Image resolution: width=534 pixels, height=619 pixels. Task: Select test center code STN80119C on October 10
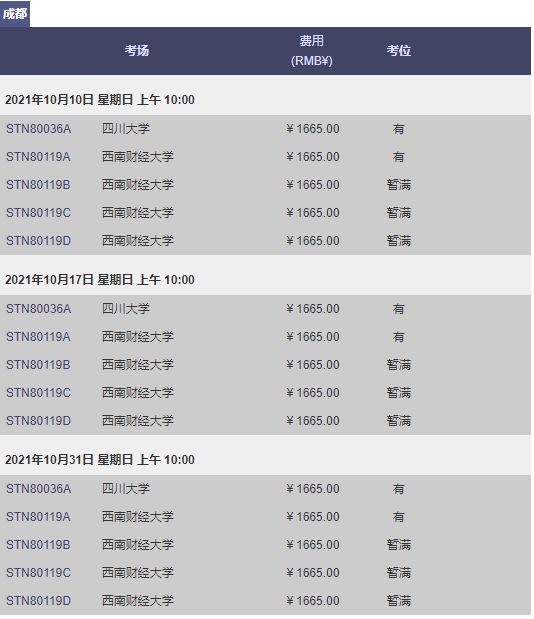(38, 213)
